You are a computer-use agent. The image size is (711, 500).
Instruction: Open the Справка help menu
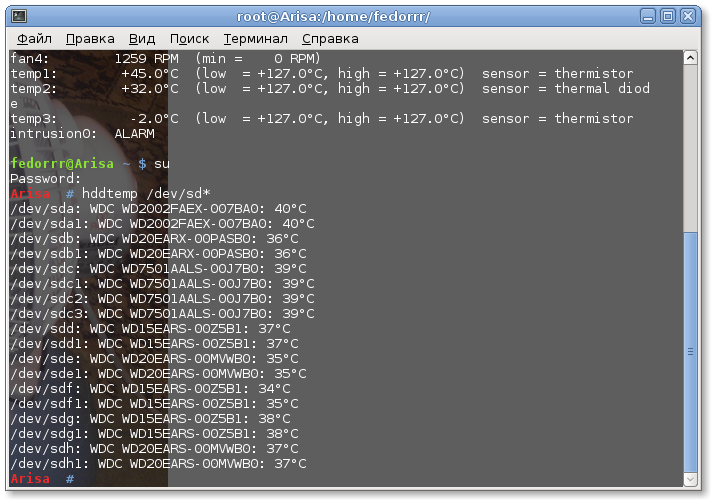(330, 38)
